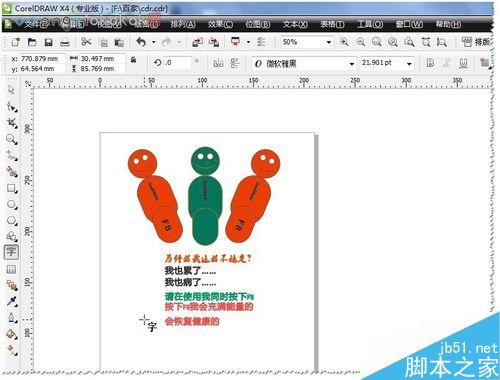The height and width of the screenshot is (380, 500).
Task: Expand the Redo history dropdown arrow
Action: (x=179, y=42)
